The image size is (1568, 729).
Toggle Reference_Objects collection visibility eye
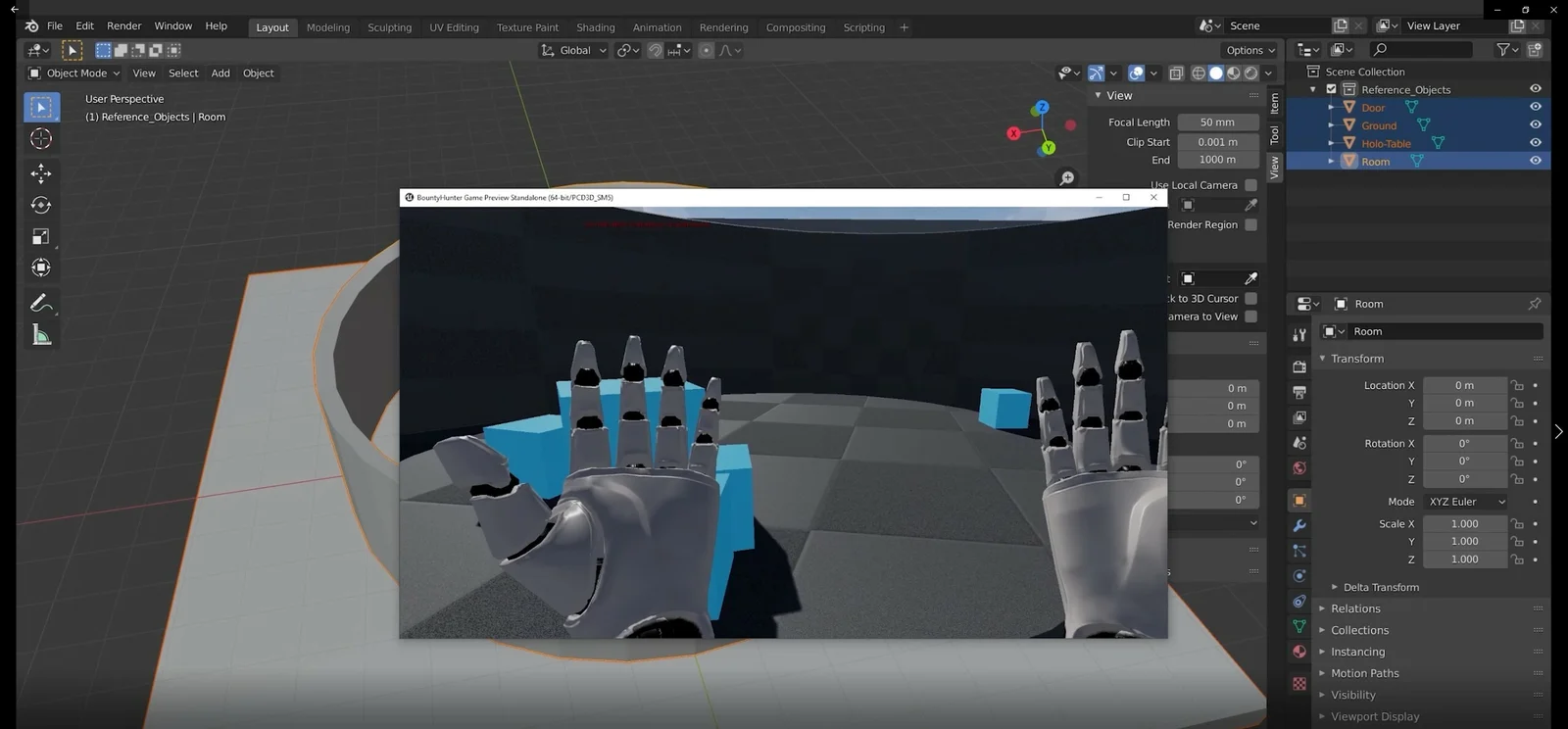(x=1536, y=89)
